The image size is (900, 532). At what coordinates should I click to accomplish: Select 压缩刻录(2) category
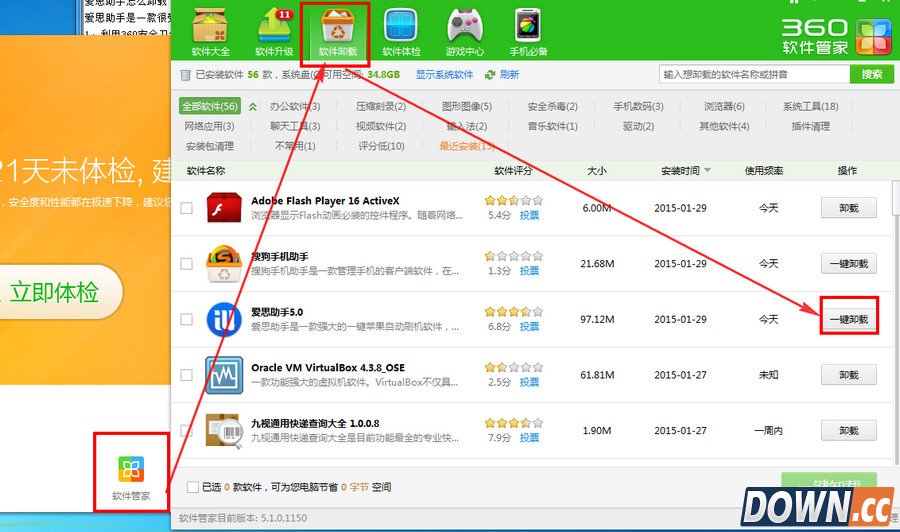pos(381,106)
